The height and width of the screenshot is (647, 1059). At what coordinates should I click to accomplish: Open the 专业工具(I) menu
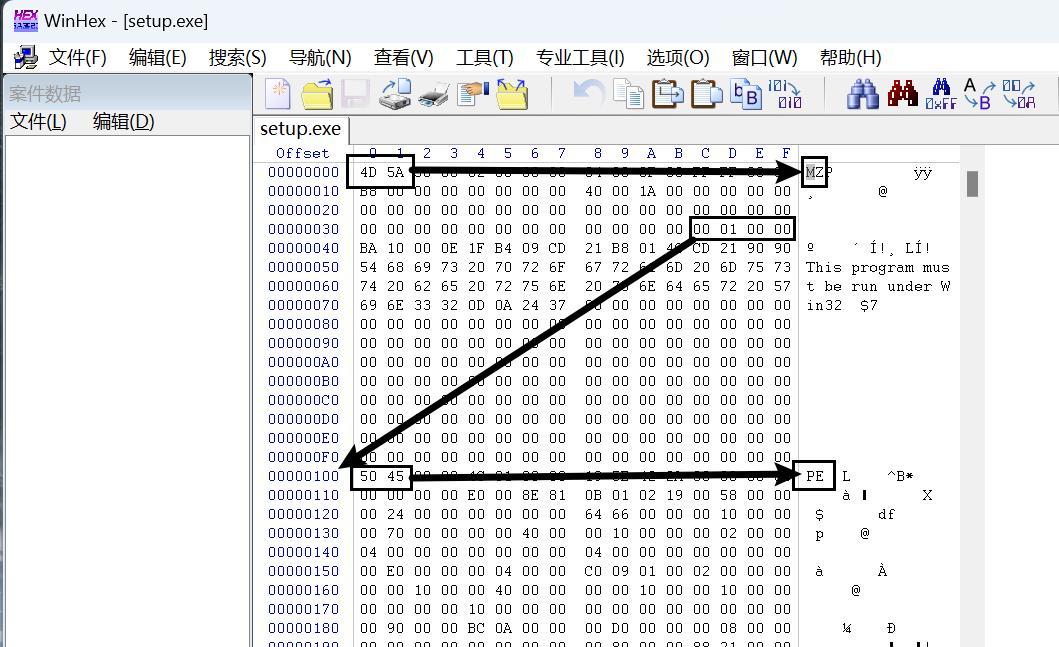tap(579, 57)
